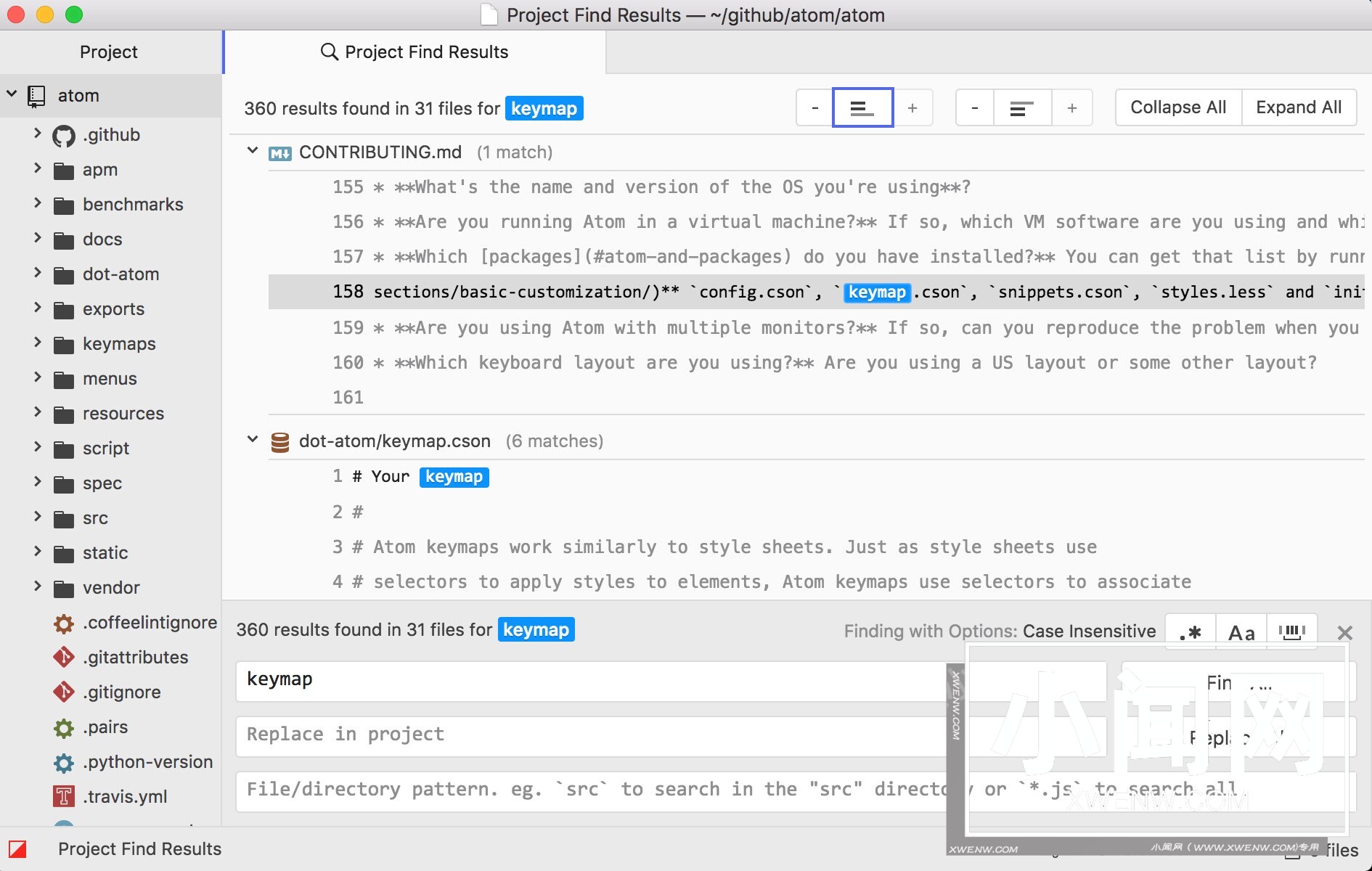Viewport: 1372px width, 871px height.
Task: Toggle whole word match option
Action: [x=1291, y=631]
